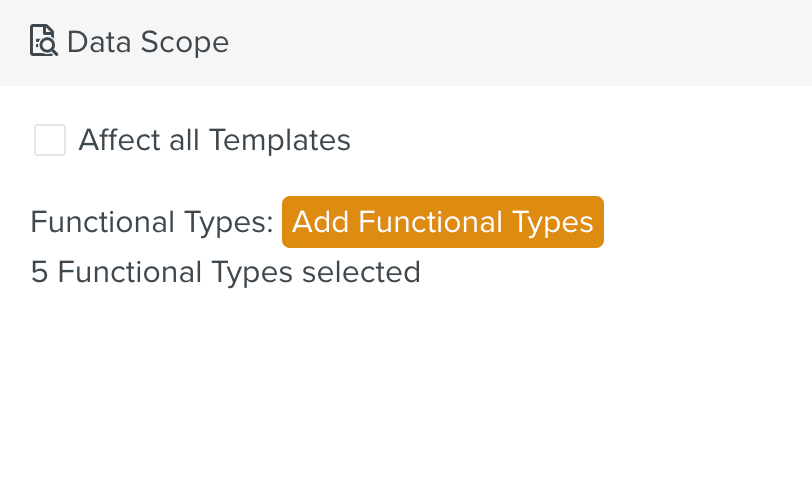Choose functional types via the orange button

442,221
